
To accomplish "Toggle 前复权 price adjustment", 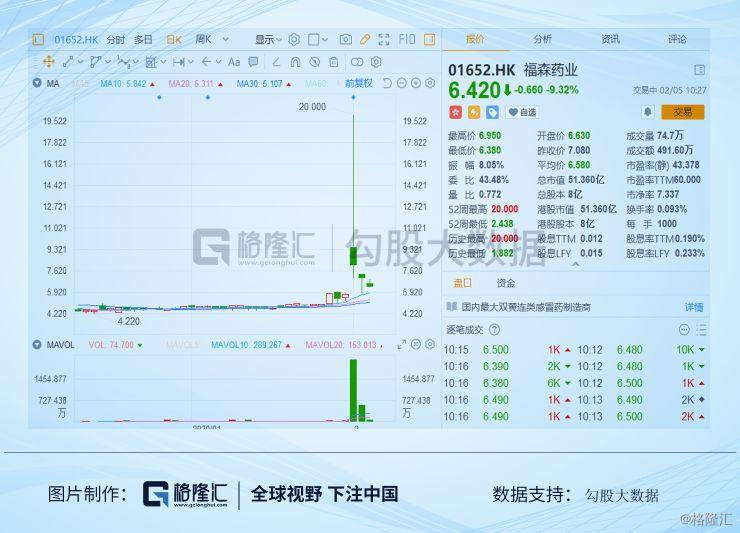I will coord(359,84).
